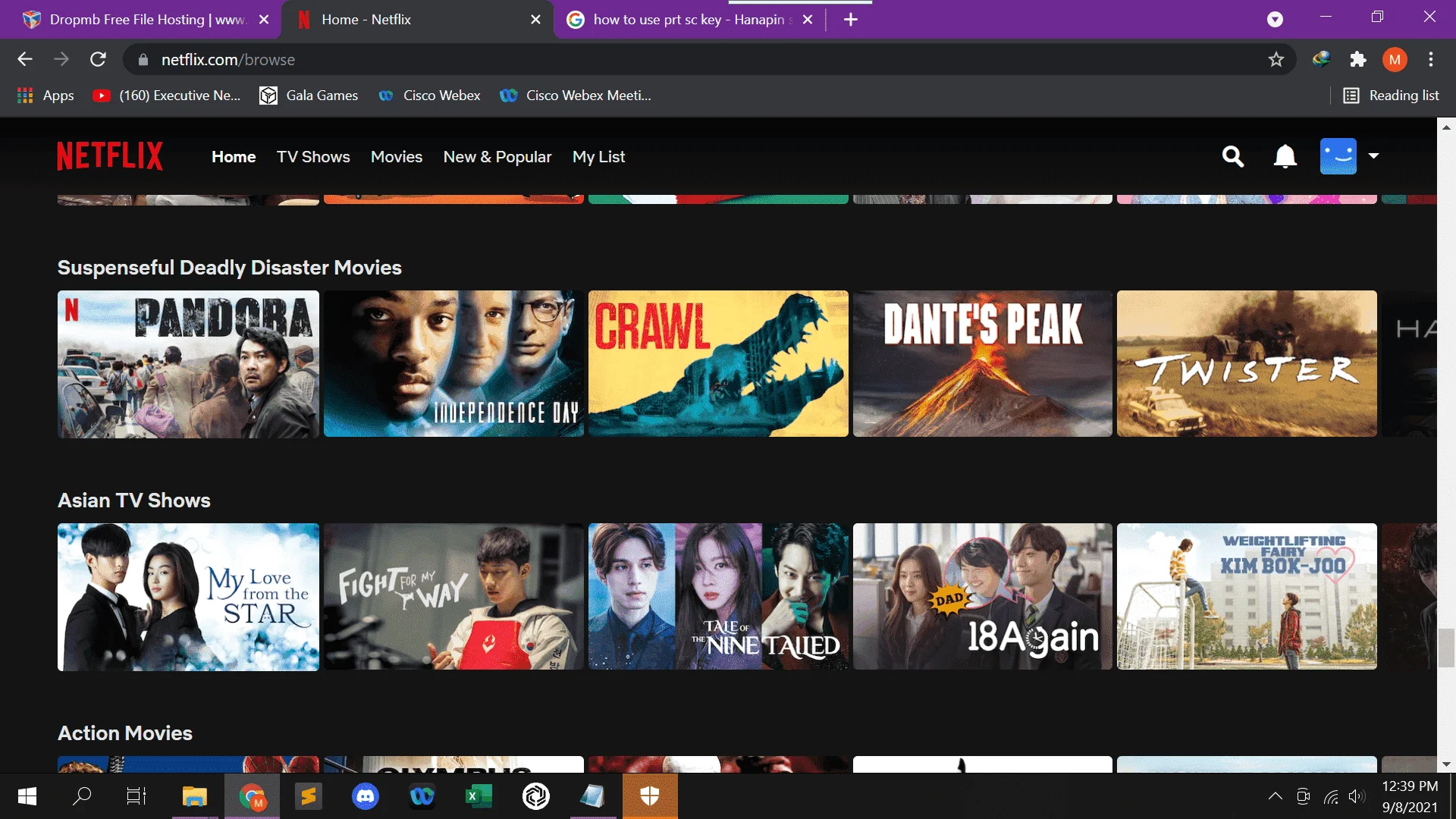Image resolution: width=1456 pixels, height=819 pixels.
Task: Select the Independence Day thumbnail
Action: pyautogui.click(x=453, y=364)
